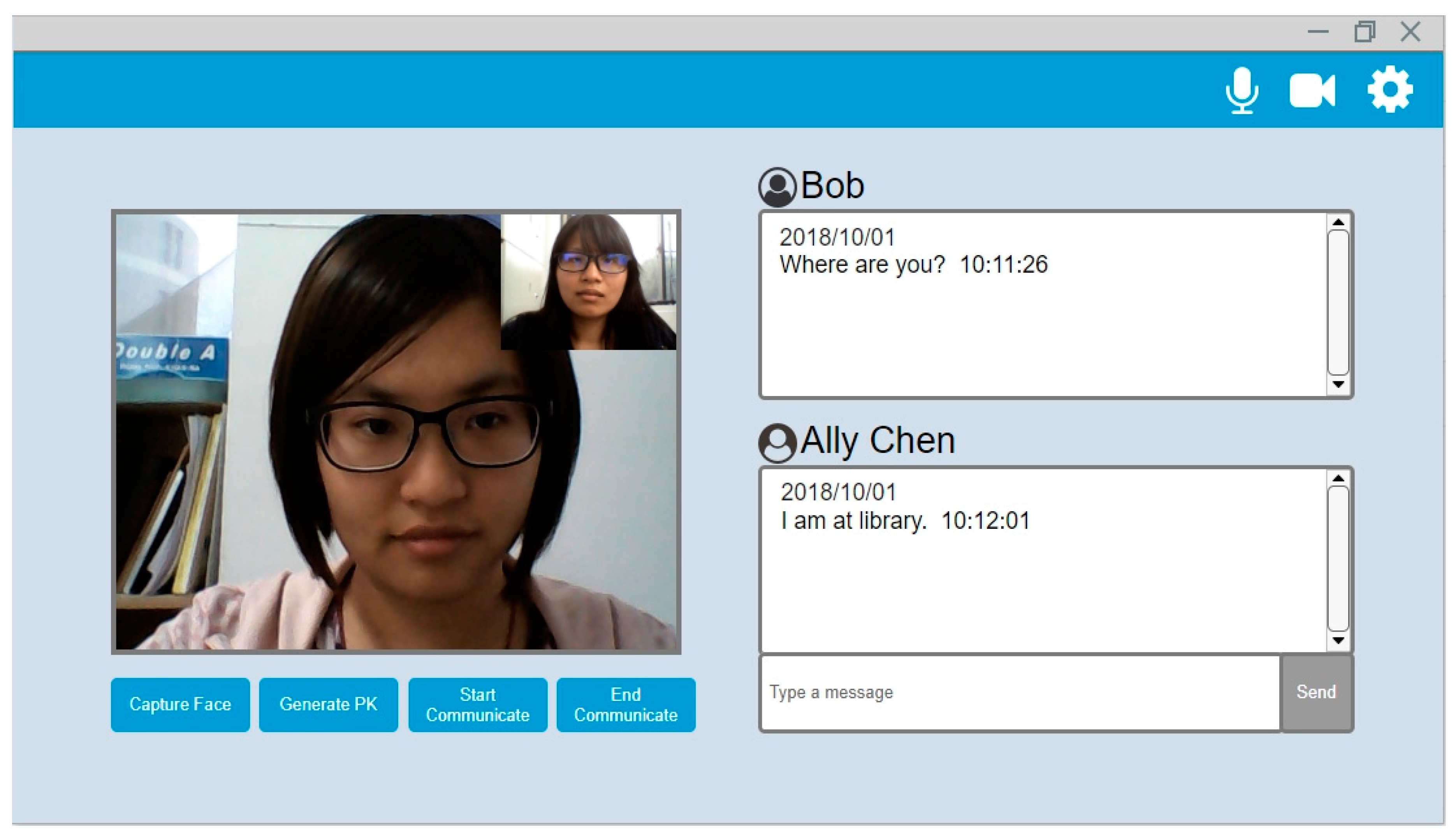The image size is (1456, 838).
Task: Click up arrow in Bob's chat scrollbar
Action: (1338, 222)
